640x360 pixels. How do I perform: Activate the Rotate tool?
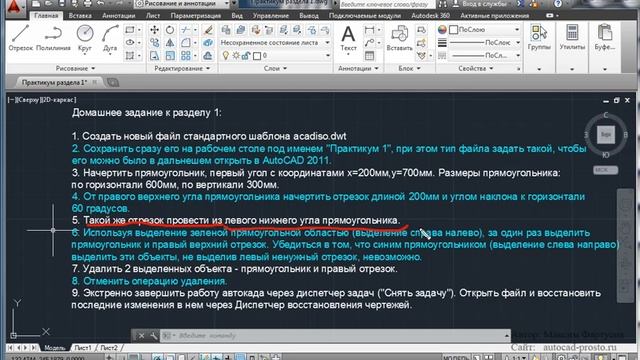pos(170,30)
